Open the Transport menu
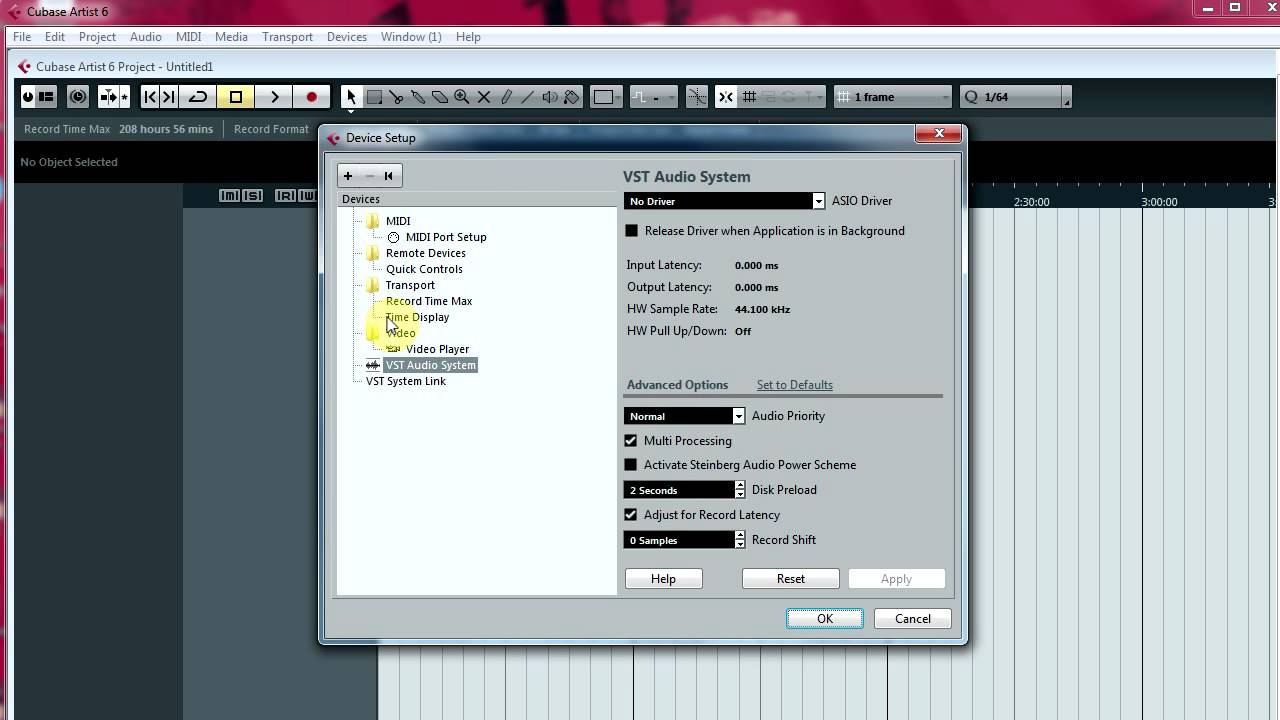 pos(287,37)
